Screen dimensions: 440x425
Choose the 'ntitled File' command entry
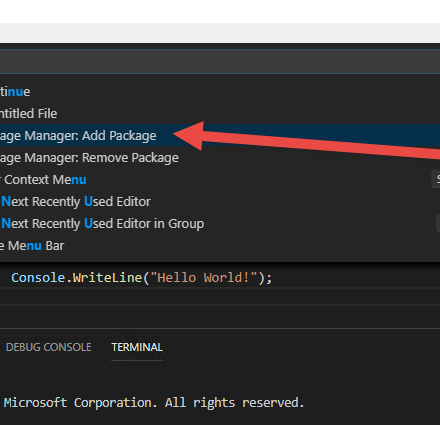point(220,114)
